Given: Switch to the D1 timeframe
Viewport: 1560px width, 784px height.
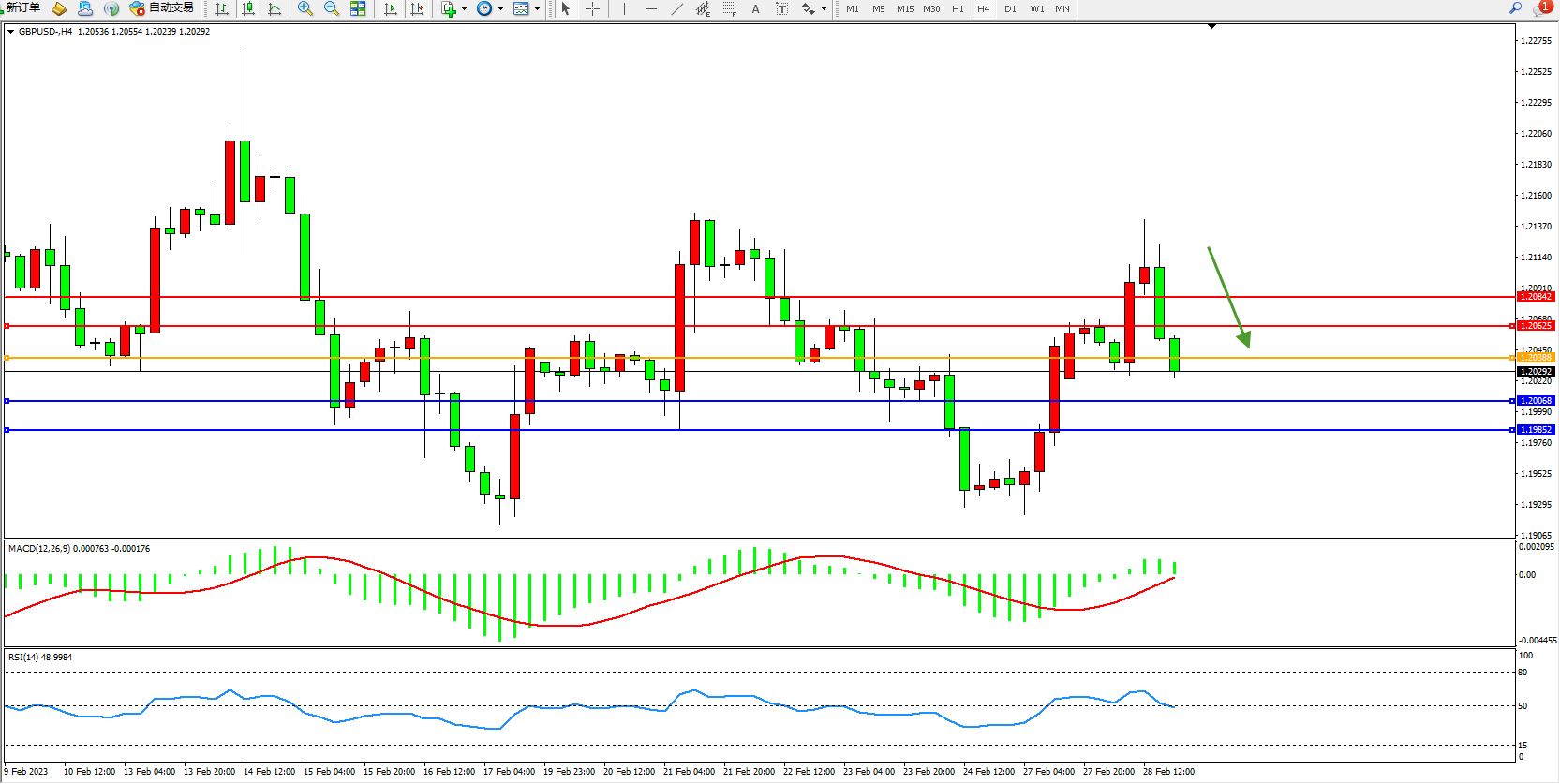Looking at the screenshot, I should coord(1010,8).
